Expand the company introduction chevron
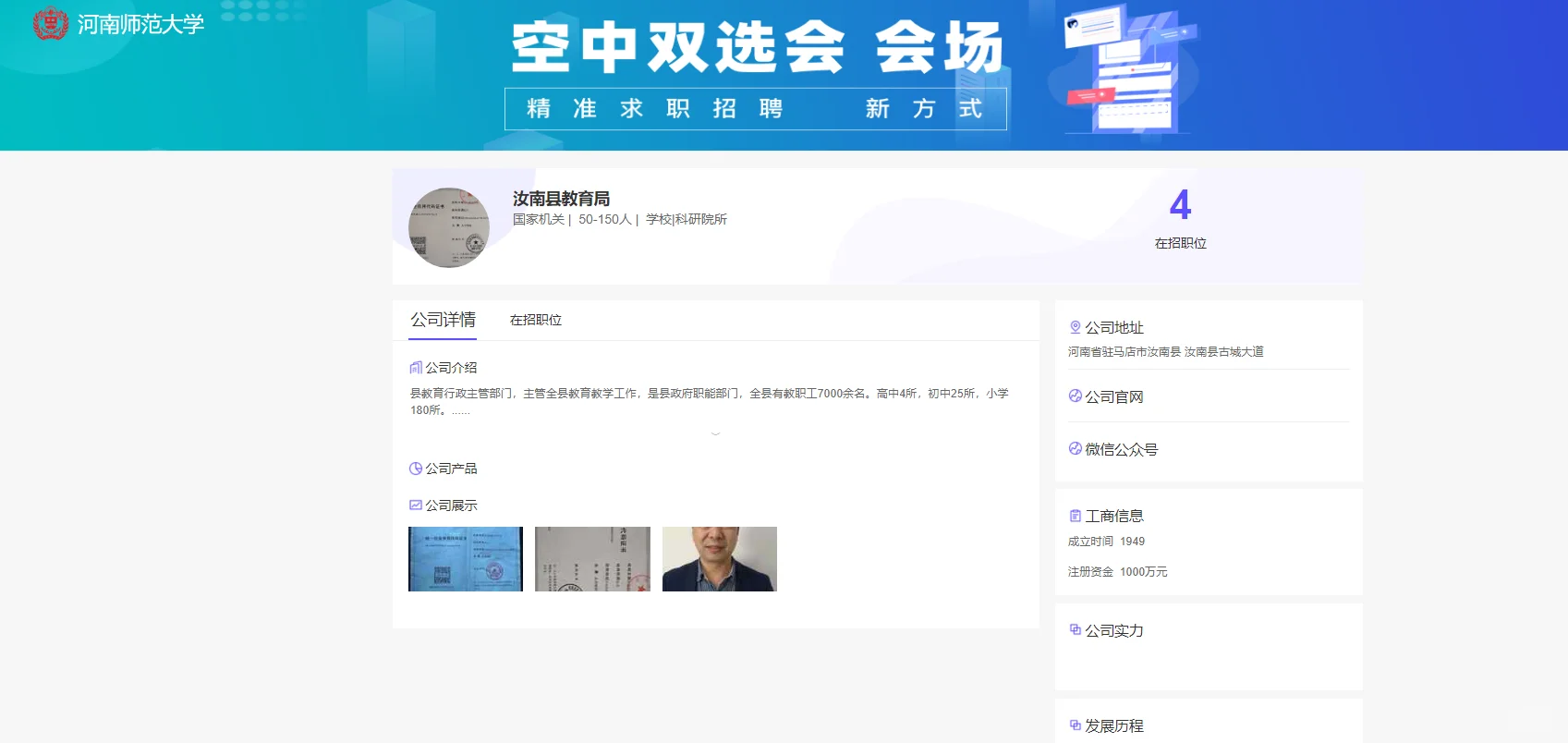This screenshot has height=743, width=1568. click(x=715, y=432)
